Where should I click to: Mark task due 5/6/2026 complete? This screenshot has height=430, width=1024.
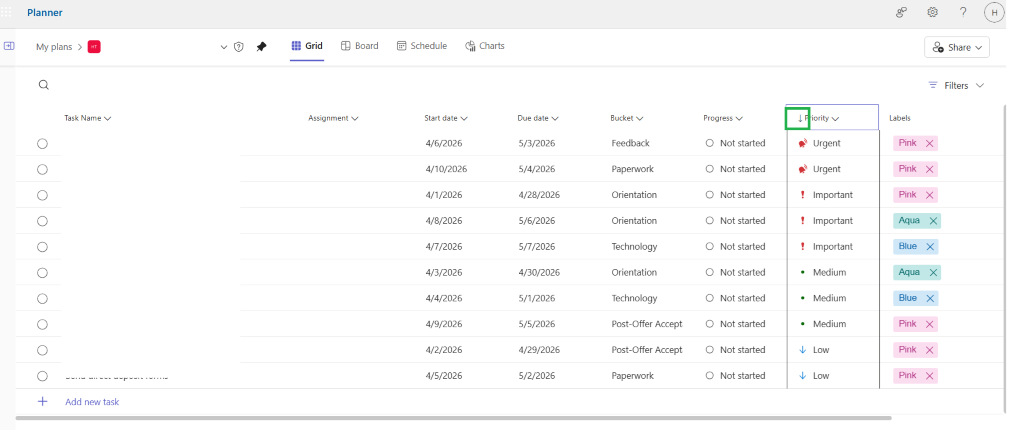[x=42, y=221]
